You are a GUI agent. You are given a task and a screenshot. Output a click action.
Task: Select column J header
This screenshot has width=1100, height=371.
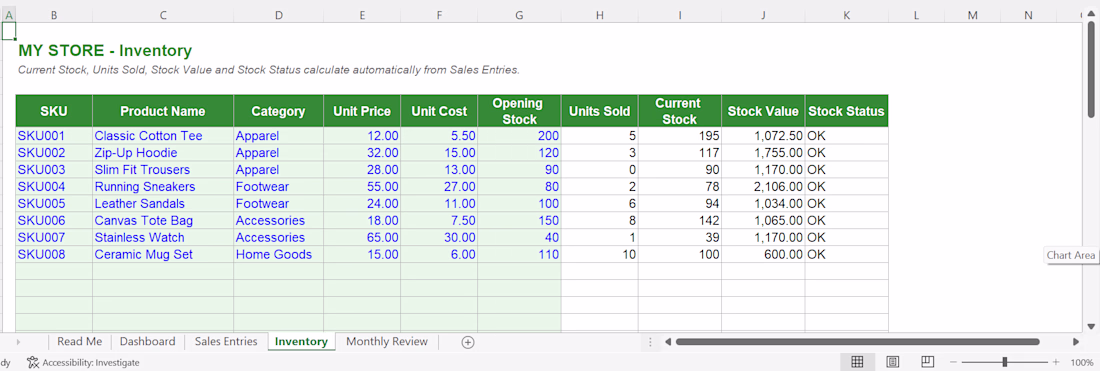coord(763,15)
